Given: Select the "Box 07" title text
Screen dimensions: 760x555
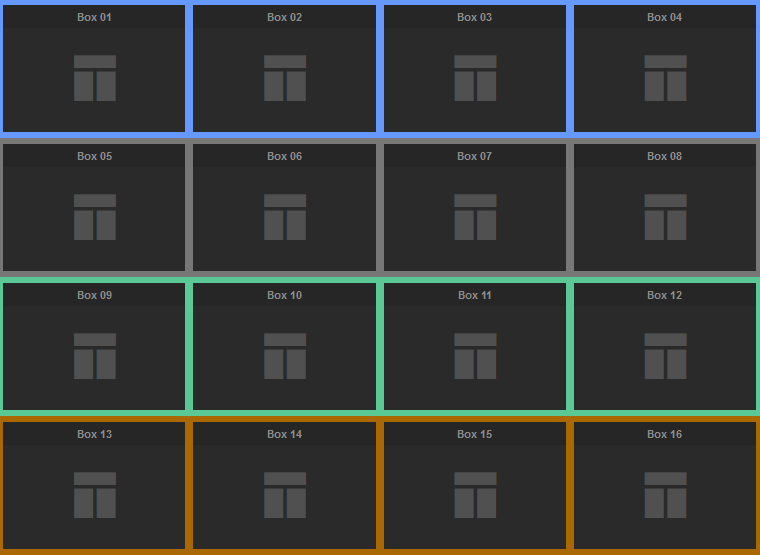Looking at the screenshot, I should click(475, 156).
